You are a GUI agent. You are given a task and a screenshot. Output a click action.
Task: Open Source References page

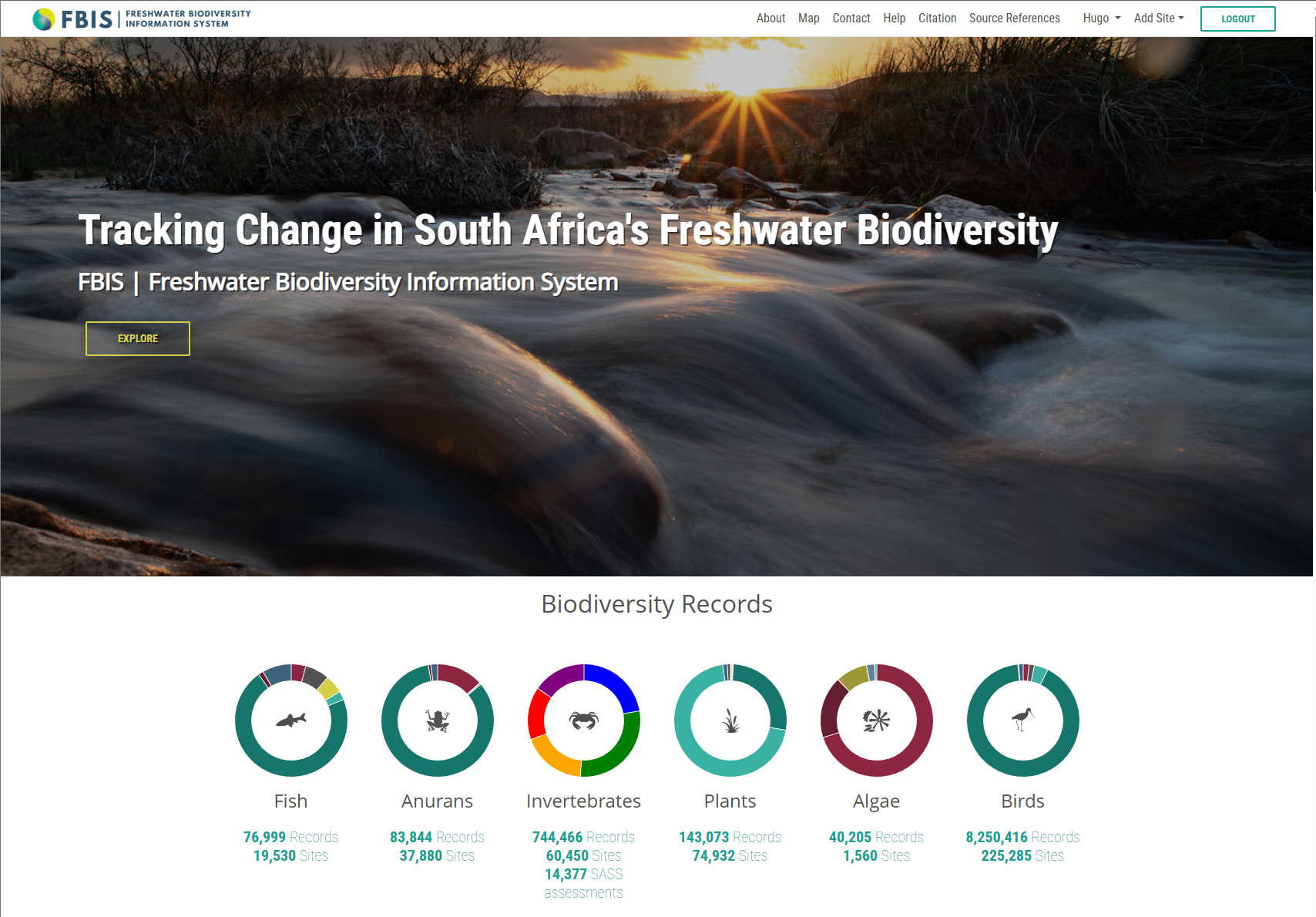click(x=1014, y=18)
